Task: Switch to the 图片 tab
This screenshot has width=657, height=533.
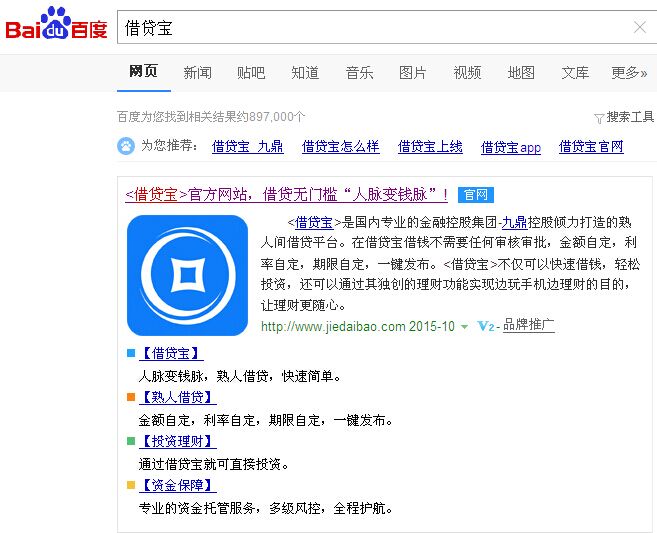Action: 413,72
